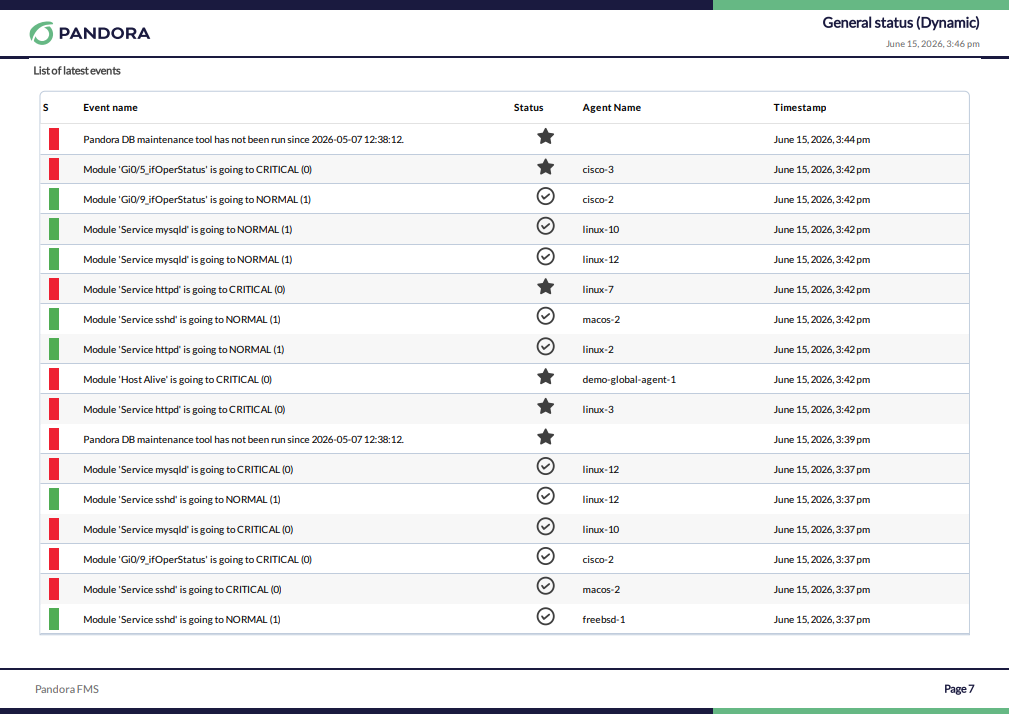Click the 'June 15, 2026, 3:44 pm' timestamp cell
1009x714 pixels.
(x=822, y=140)
